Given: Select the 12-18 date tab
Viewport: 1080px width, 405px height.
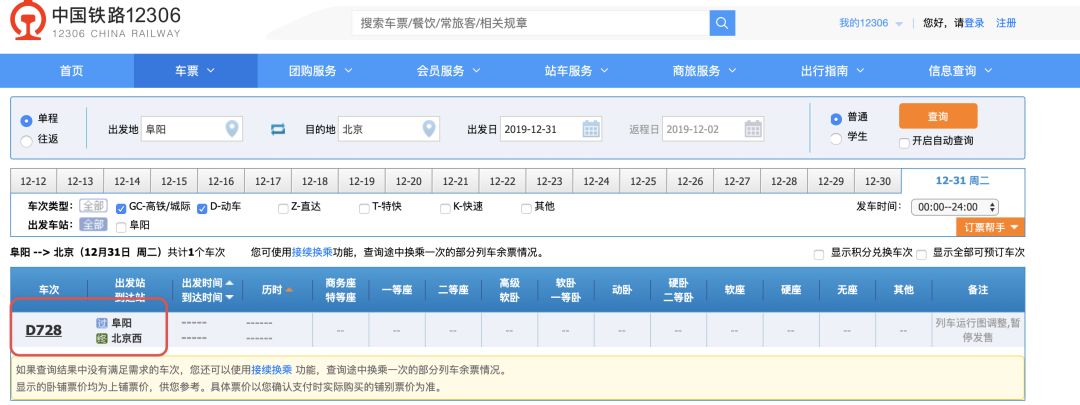Looking at the screenshot, I should coord(315,182).
